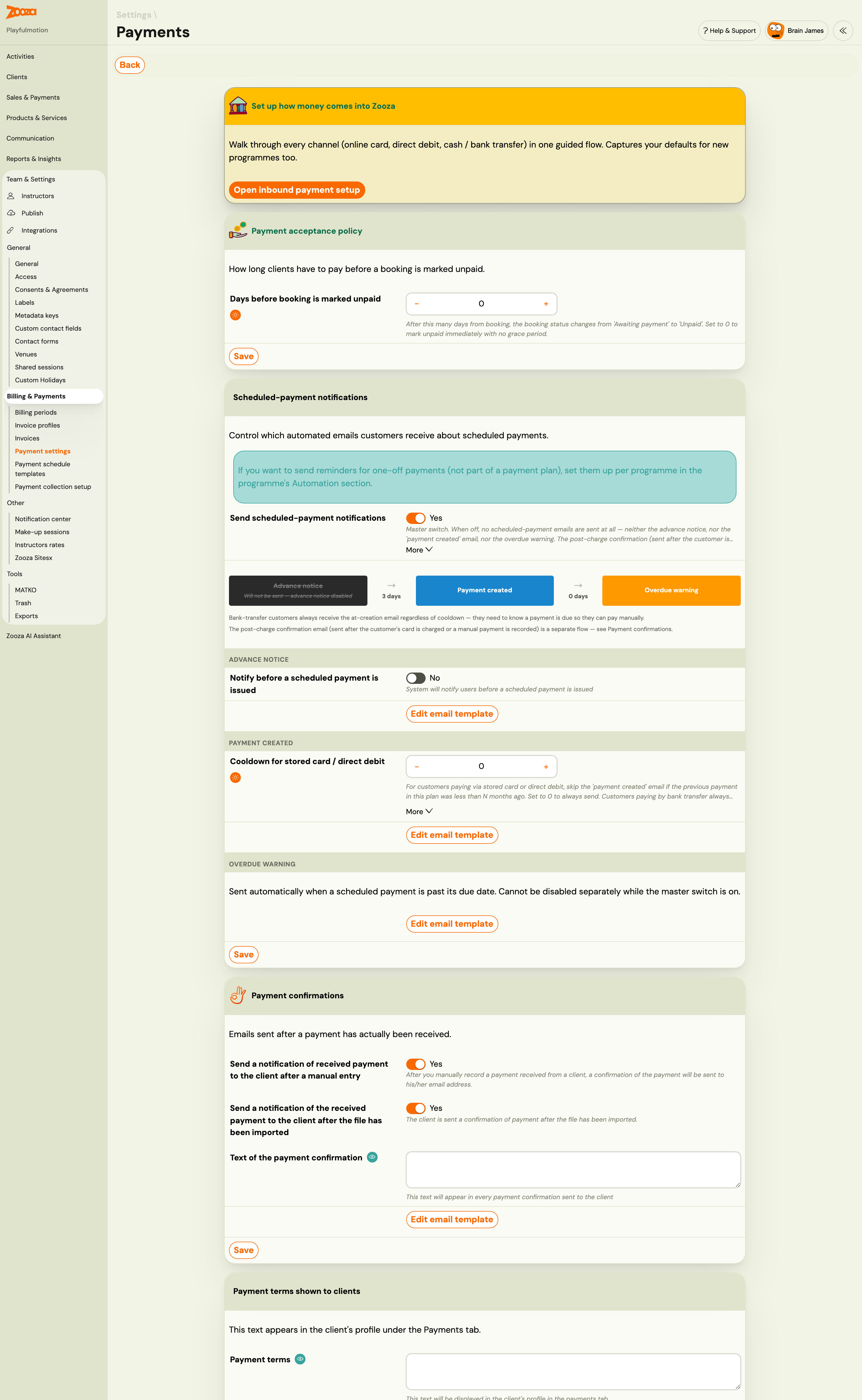The image size is (862, 1400).
Task: Click Open inbound payment setup button
Action: tap(297, 190)
